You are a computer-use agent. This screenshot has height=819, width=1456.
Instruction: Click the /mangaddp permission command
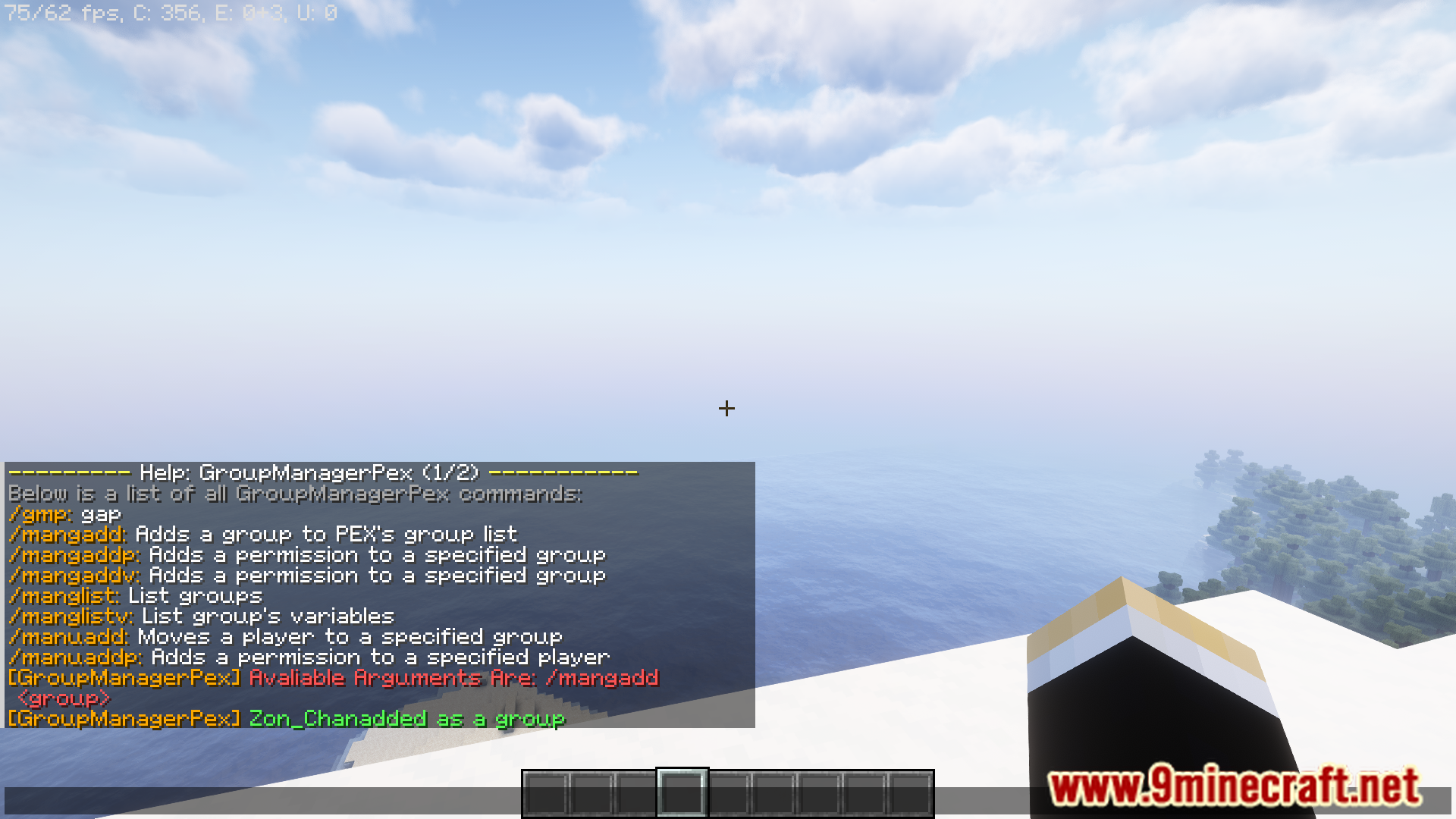(x=65, y=554)
